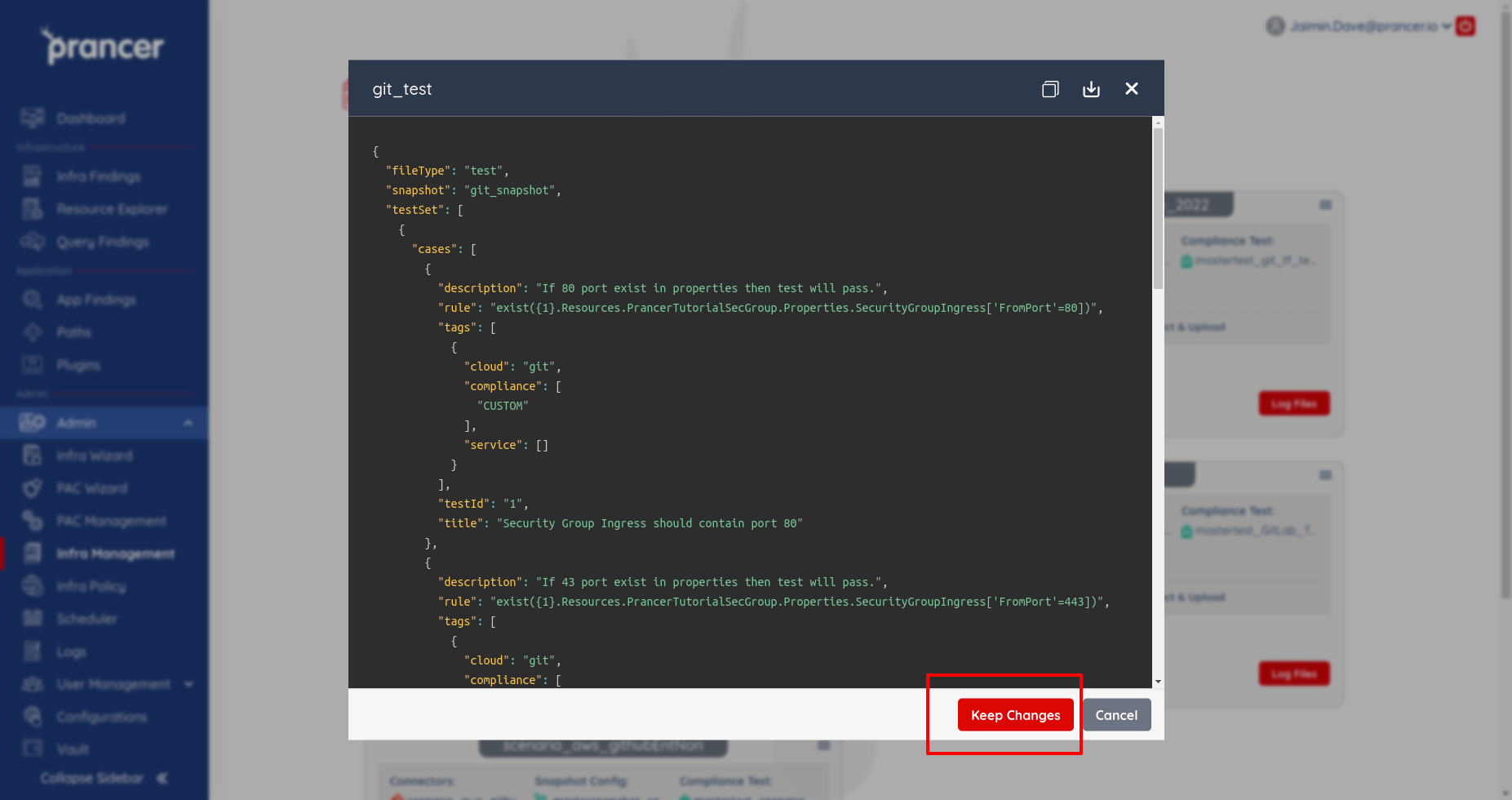Viewport: 1512px width, 800px height.
Task: Open the user account dropdown
Action: pos(1359,26)
